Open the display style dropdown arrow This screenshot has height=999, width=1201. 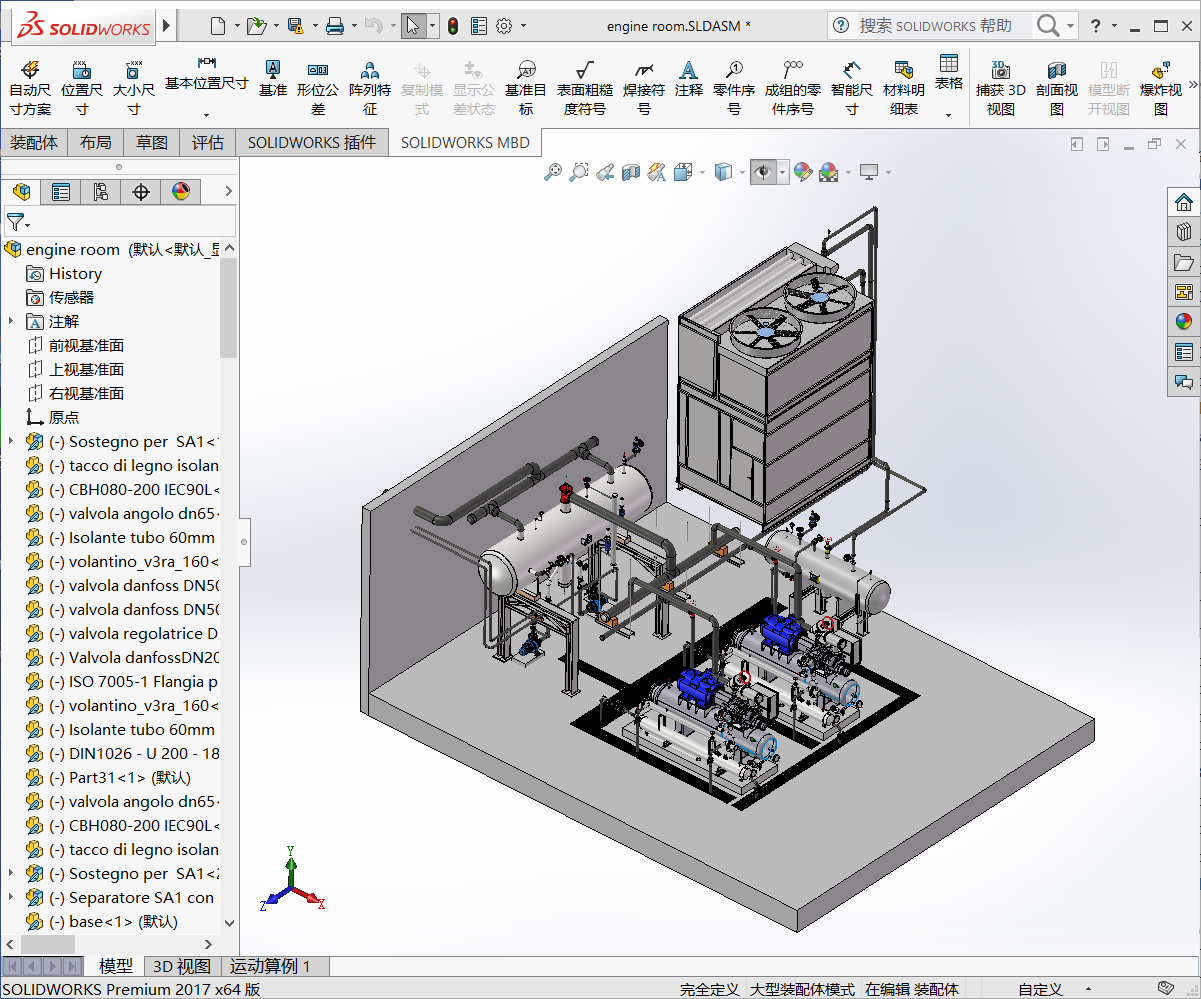741,171
